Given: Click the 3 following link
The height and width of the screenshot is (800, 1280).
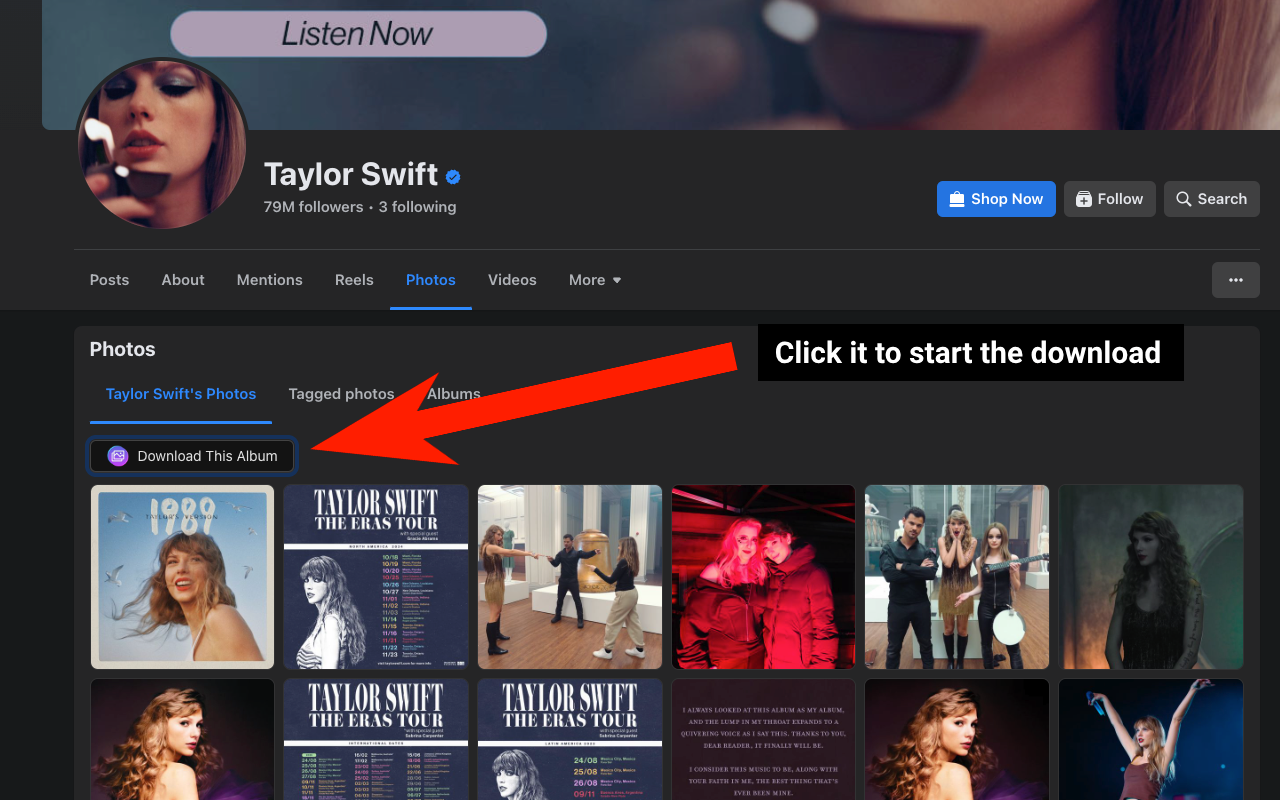Looking at the screenshot, I should 417,207.
